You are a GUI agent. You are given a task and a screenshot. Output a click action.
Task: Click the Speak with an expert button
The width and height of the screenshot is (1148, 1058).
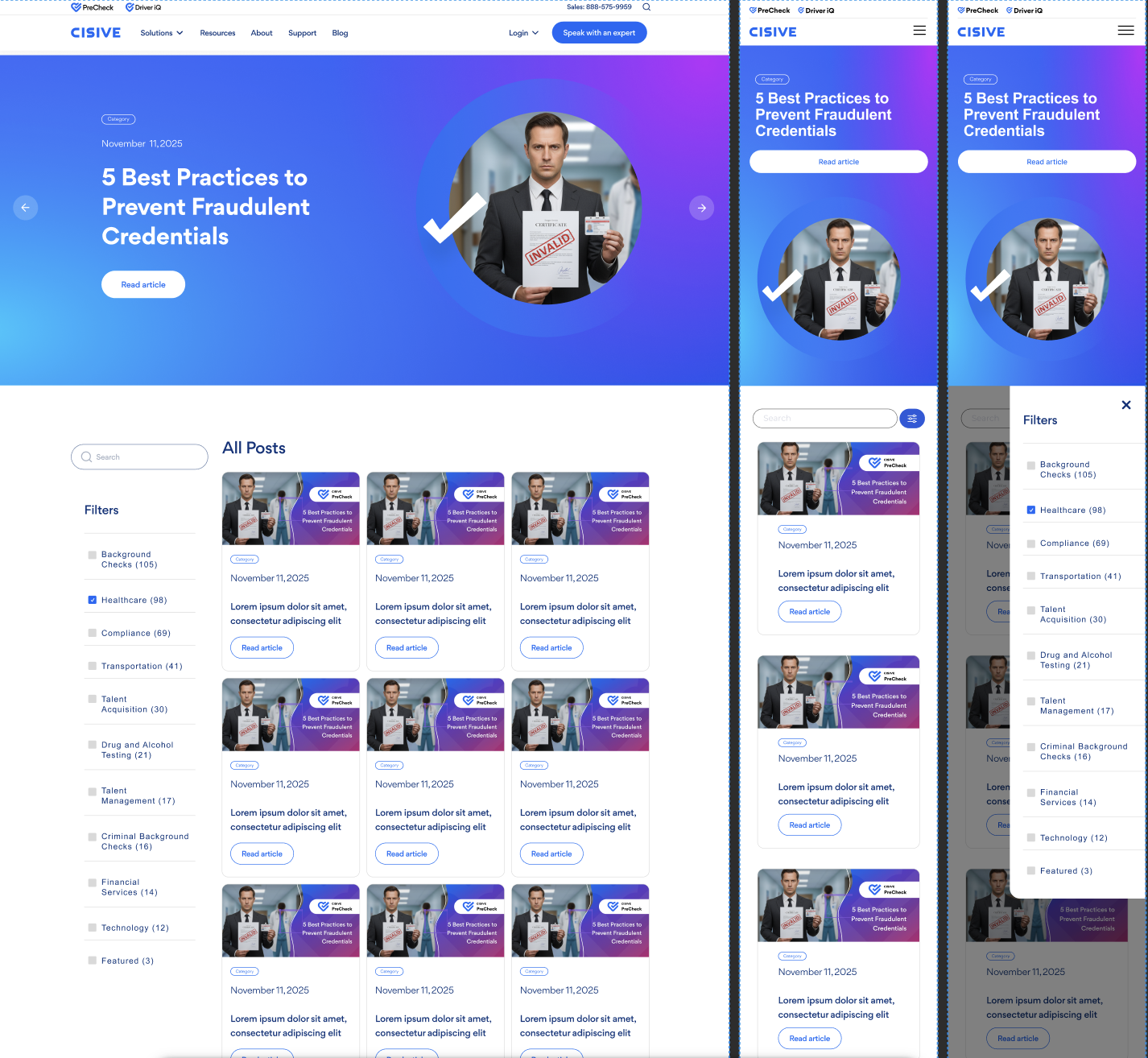coord(599,33)
